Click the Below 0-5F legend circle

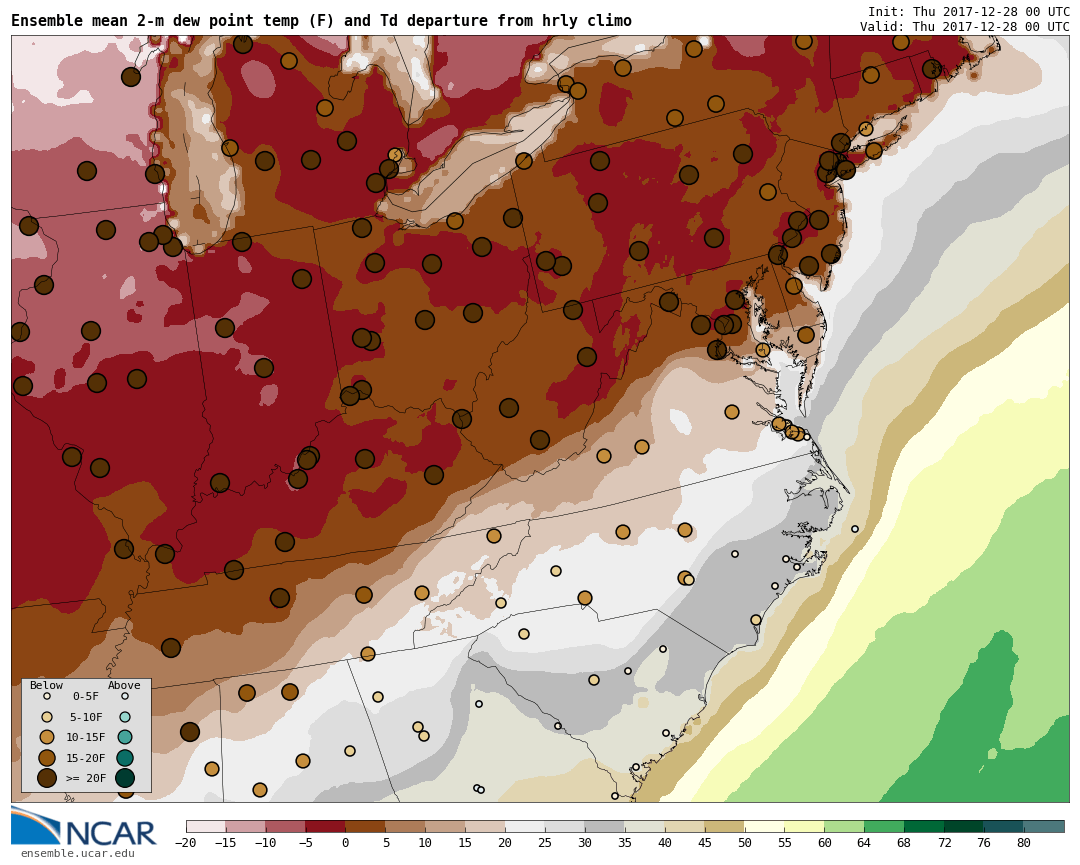coord(47,696)
